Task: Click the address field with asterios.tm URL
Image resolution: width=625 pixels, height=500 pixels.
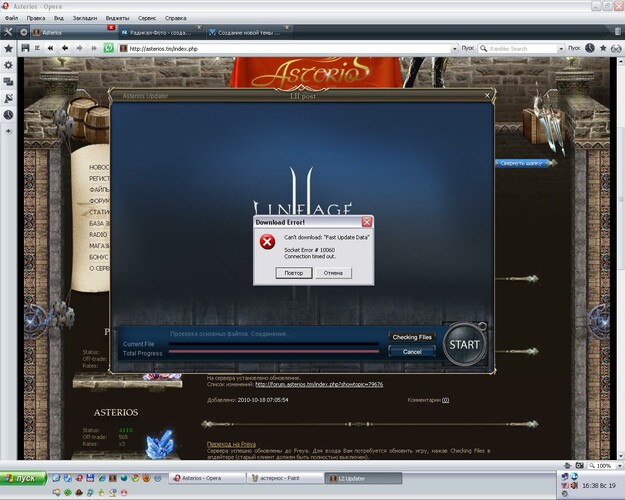Action: coord(289,49)
